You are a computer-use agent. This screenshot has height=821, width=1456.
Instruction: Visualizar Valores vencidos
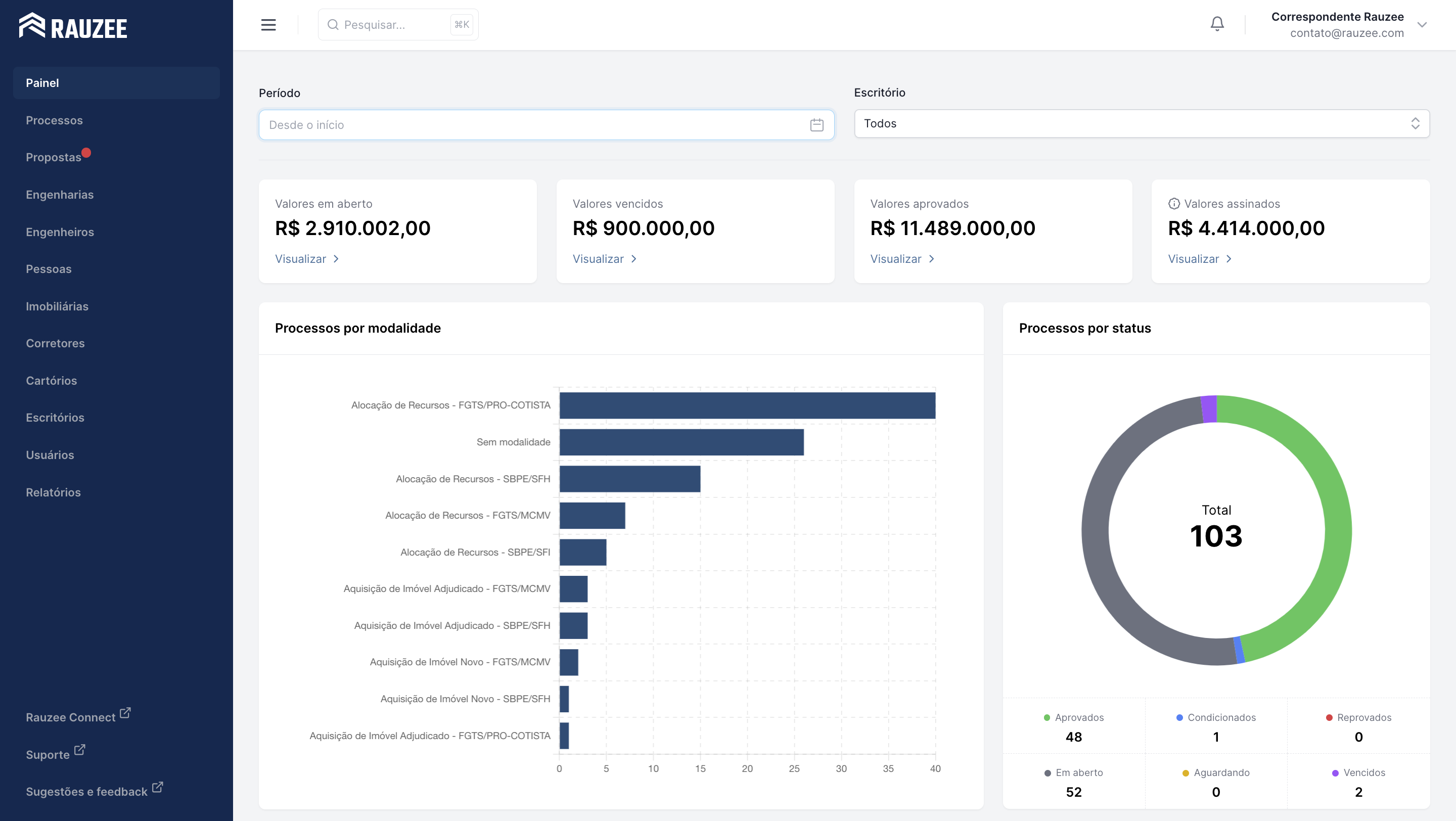coord(605,259)
